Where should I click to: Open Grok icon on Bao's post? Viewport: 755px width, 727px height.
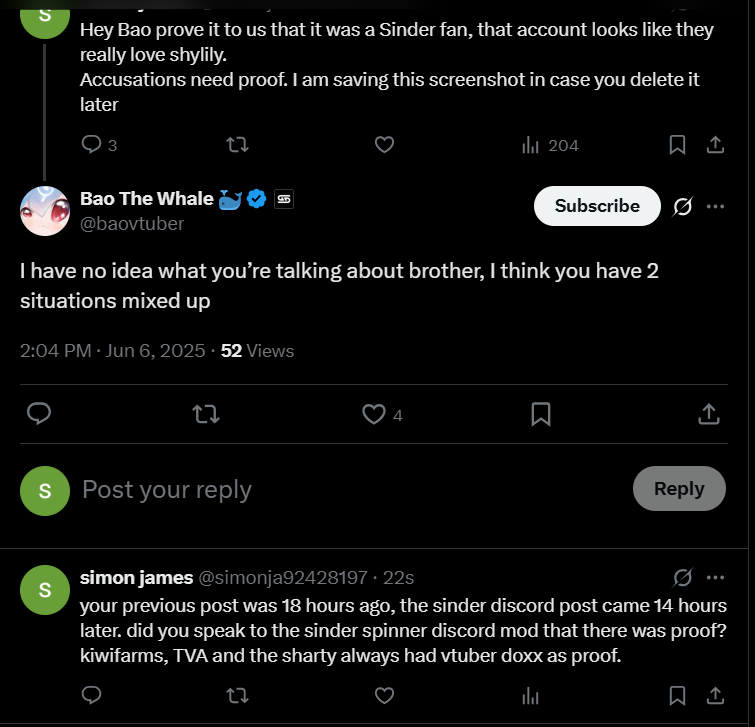click(x=683, y=206)
